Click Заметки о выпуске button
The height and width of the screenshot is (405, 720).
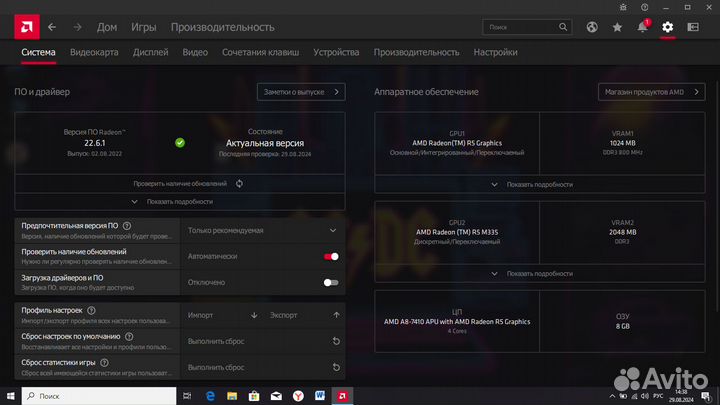click(x=300, y=92)
